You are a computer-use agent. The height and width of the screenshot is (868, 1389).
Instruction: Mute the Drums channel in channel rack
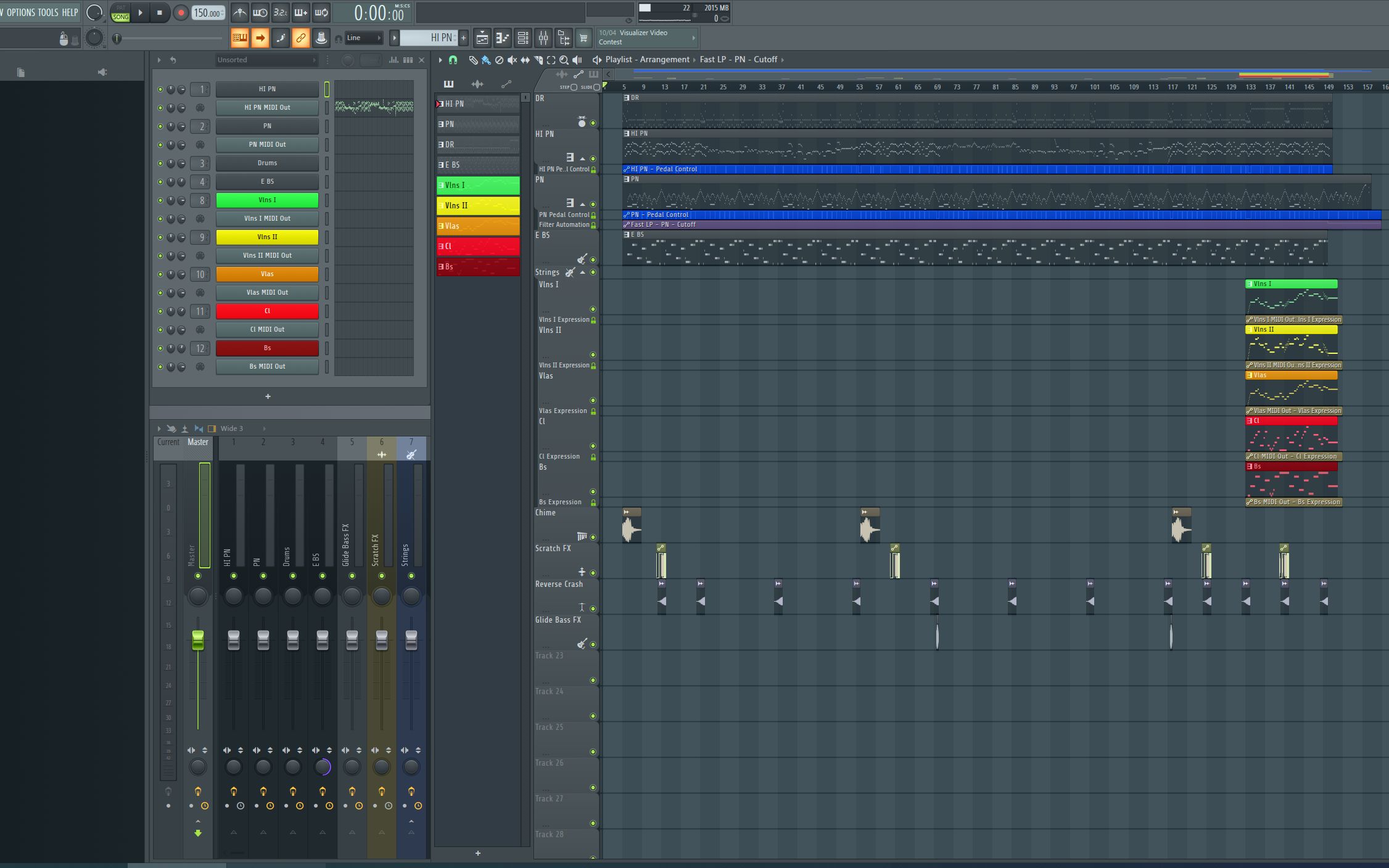pyautogui.click(x=160, y=163)
